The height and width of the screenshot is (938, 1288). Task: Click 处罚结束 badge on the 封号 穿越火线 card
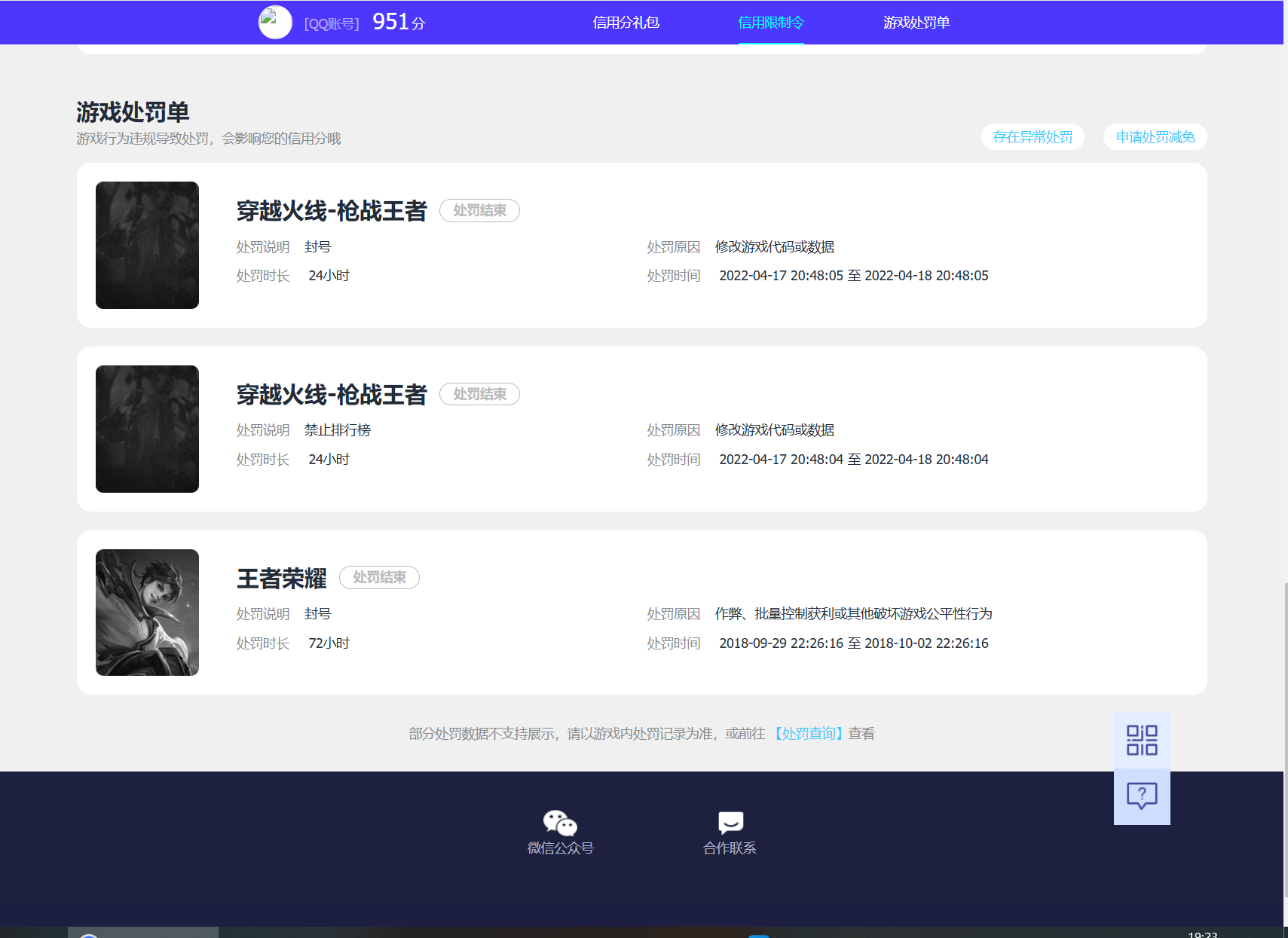[x=479, y=210]
